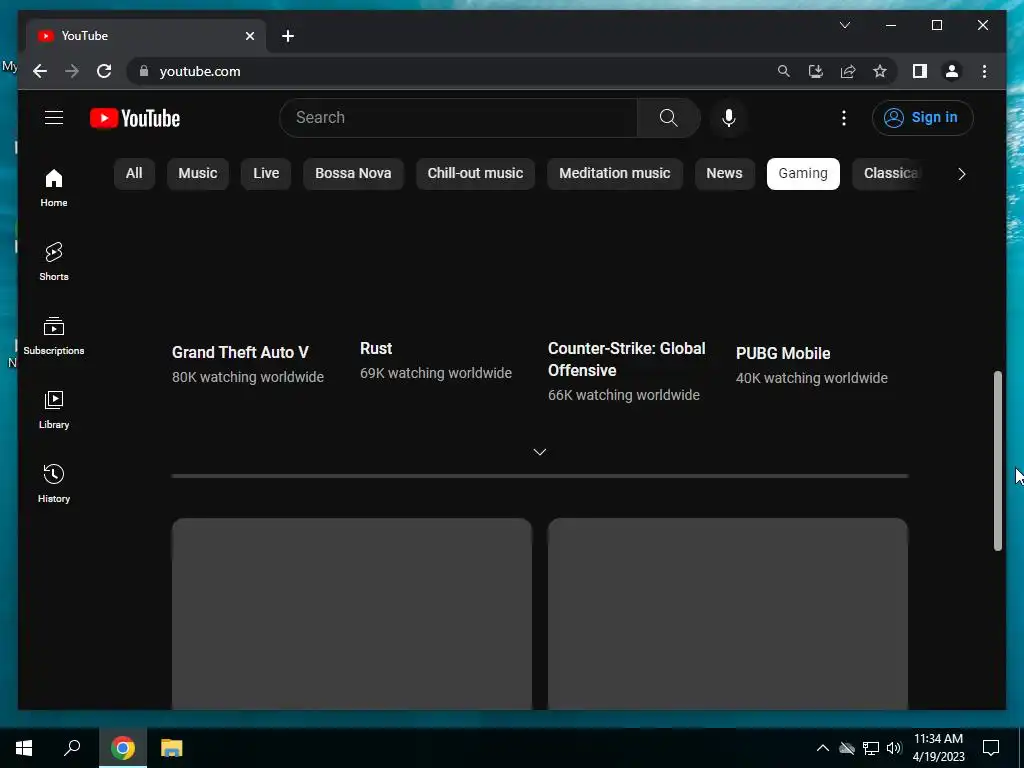View site info via the lock icon
The height and width of the screenshot is (768, 1024).
point(144,71)
